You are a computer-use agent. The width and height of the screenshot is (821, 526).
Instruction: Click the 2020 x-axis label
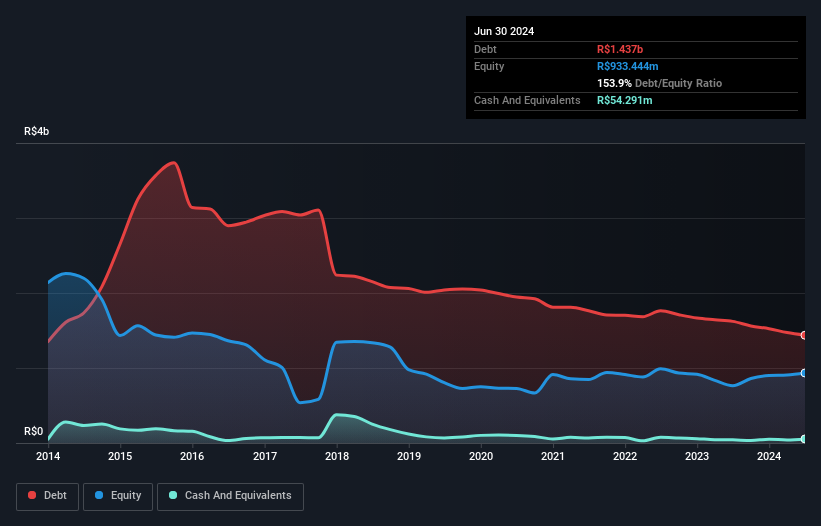coord(481,456)
